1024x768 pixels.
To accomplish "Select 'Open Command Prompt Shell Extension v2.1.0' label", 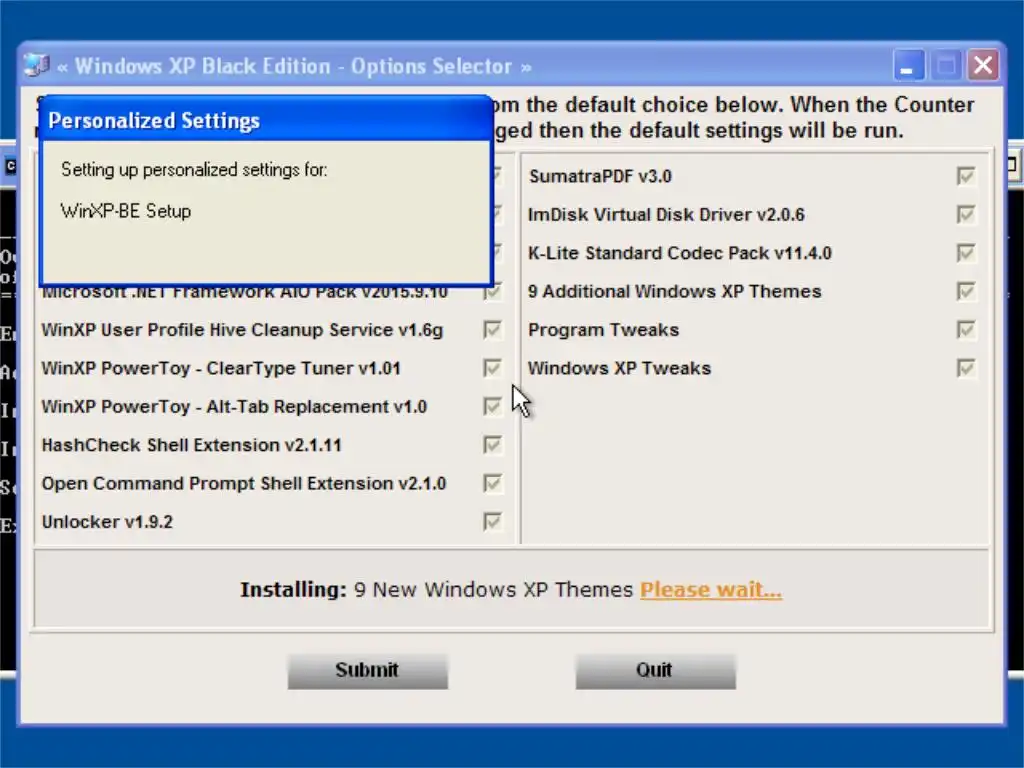I will (244, 484).
